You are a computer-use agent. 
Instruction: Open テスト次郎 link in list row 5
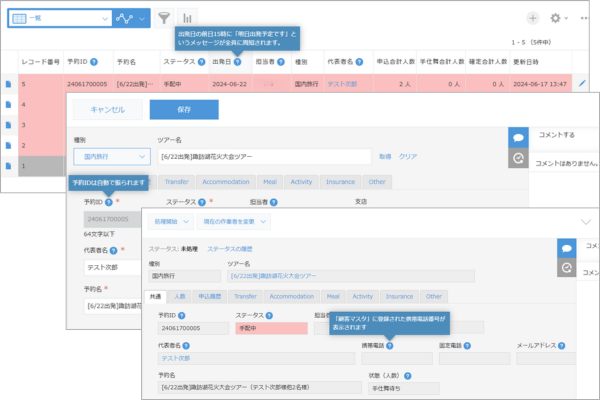pos(342,84)
